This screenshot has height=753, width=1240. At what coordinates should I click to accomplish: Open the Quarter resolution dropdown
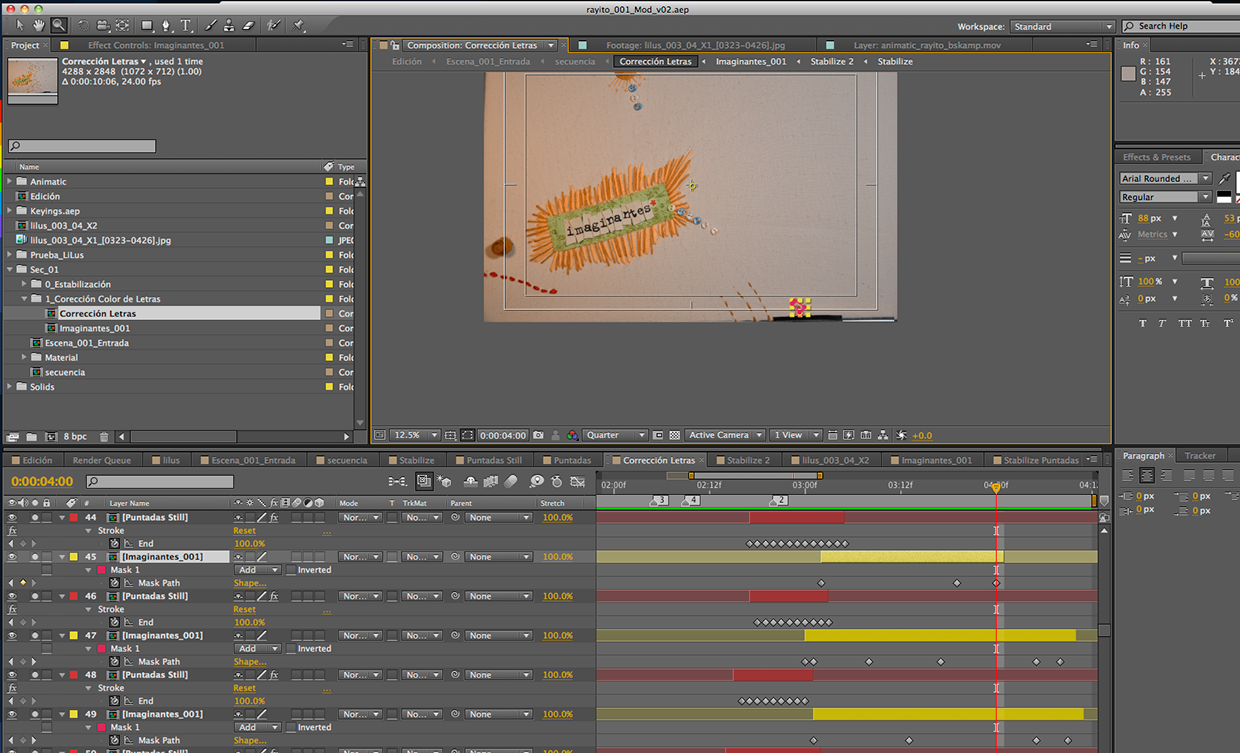coord(615,436)
